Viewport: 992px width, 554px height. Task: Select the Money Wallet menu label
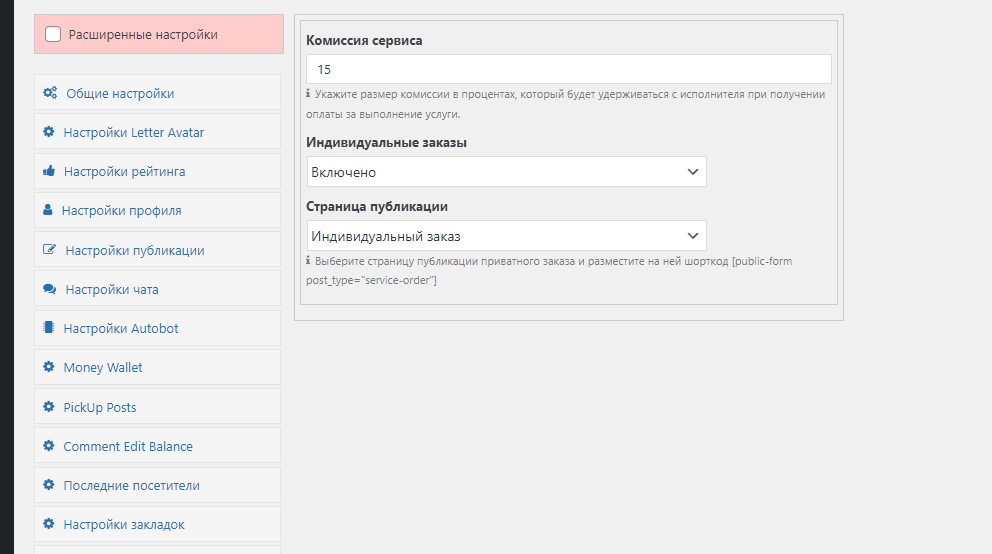pyautogui.click(x=103, y=367)
